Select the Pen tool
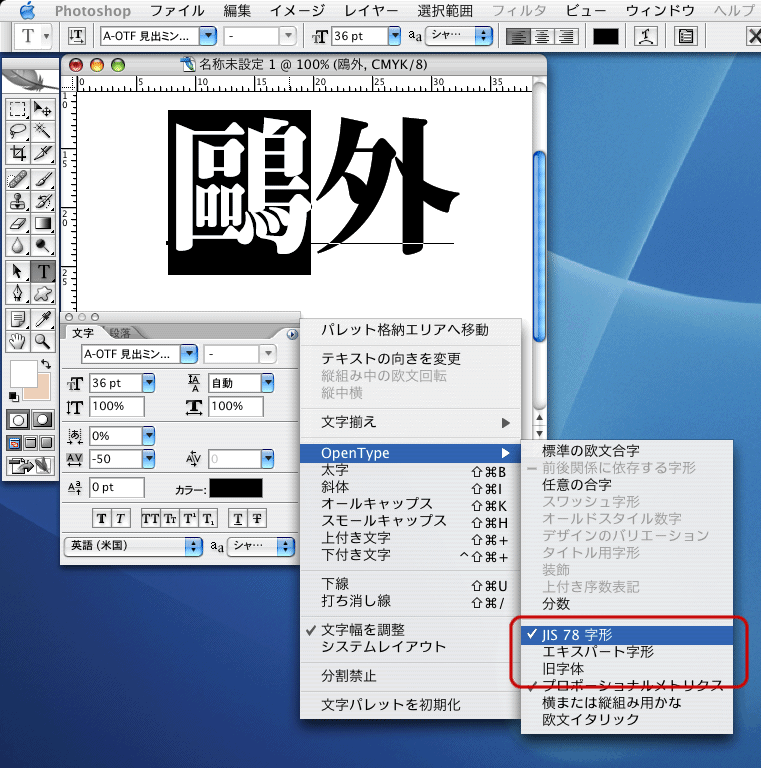 coord(18,293)
